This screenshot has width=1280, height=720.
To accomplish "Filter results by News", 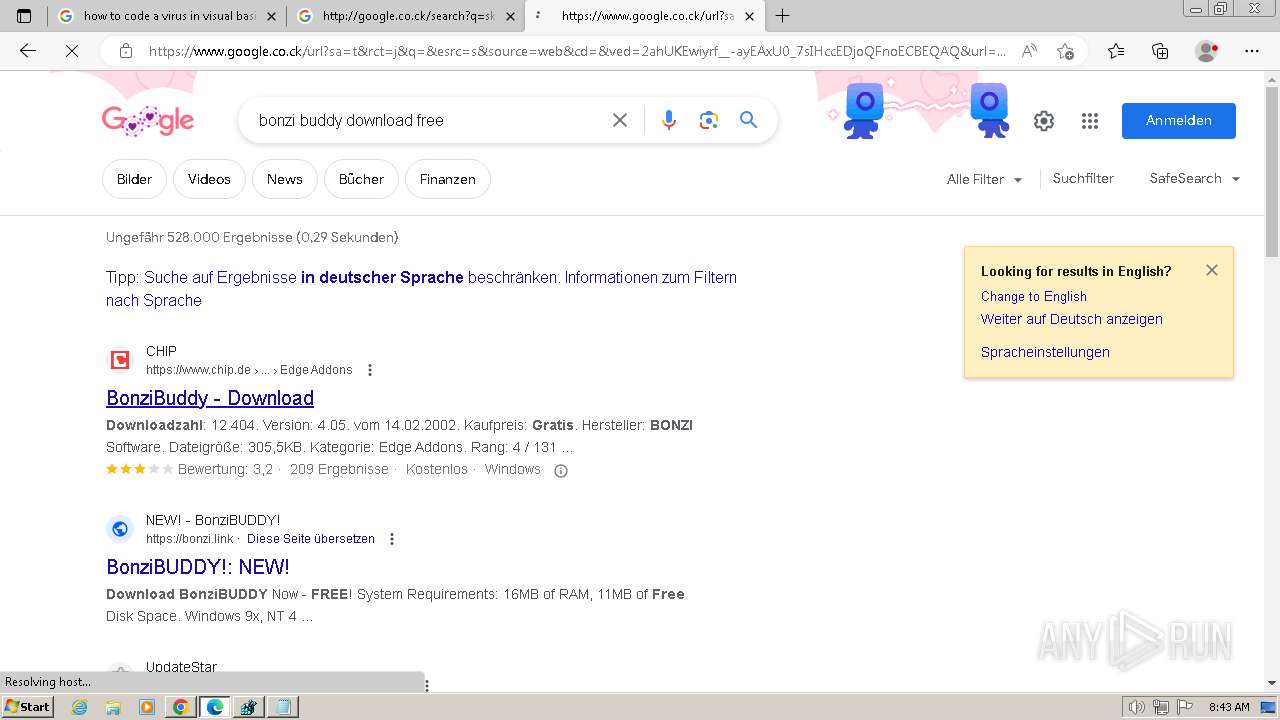I will (x=284, y=179).
